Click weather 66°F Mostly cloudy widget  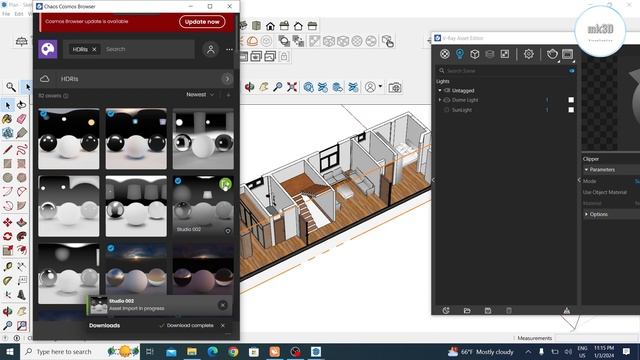481,351
